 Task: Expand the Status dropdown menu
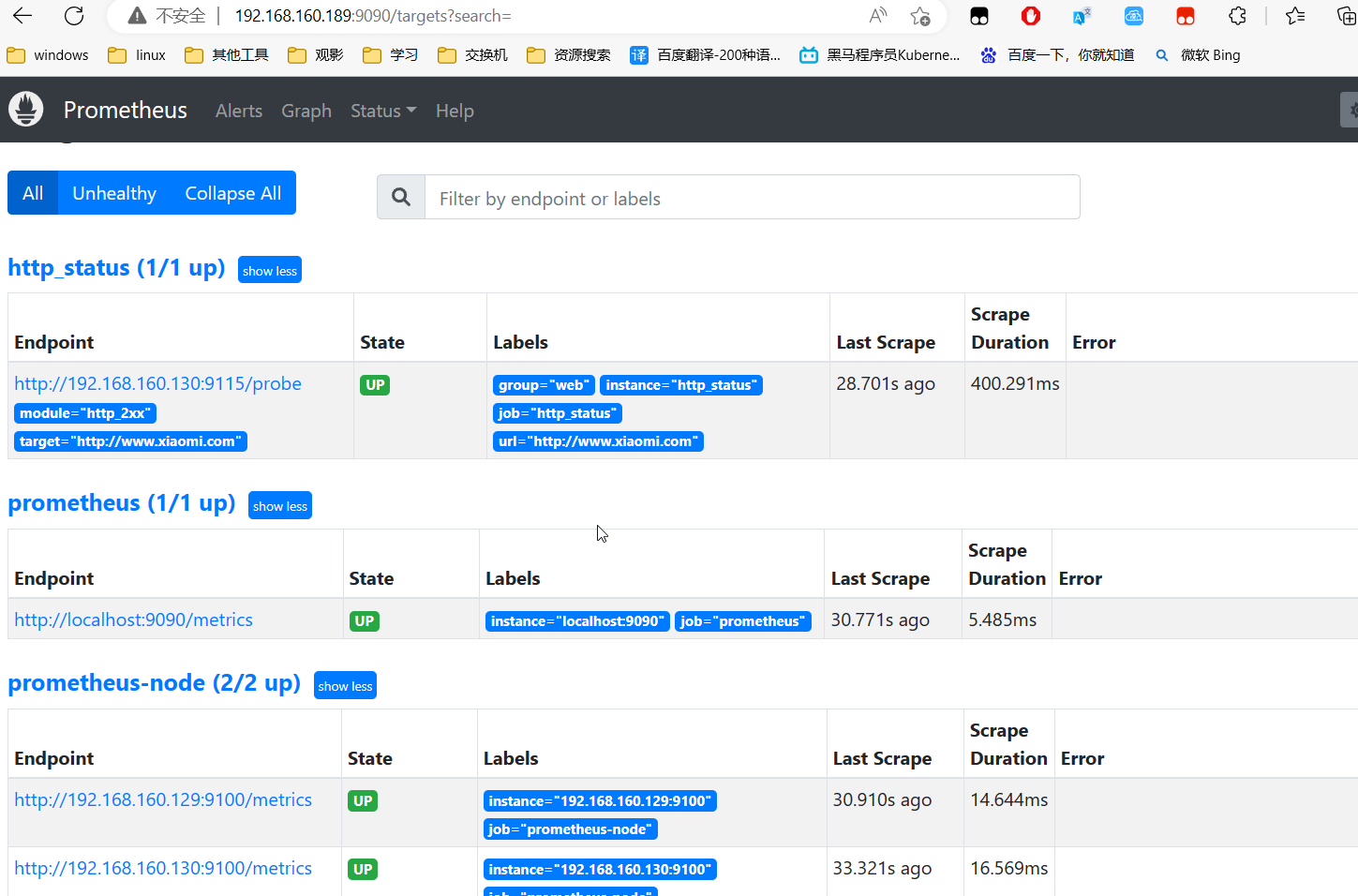(x=383, y=111)
